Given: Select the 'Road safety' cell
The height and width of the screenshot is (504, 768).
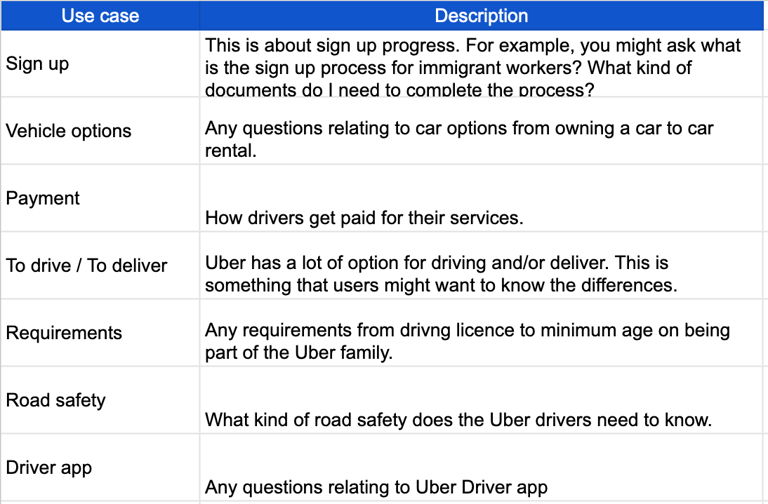Looking at the screenshot, I should [x=100, y=400].
